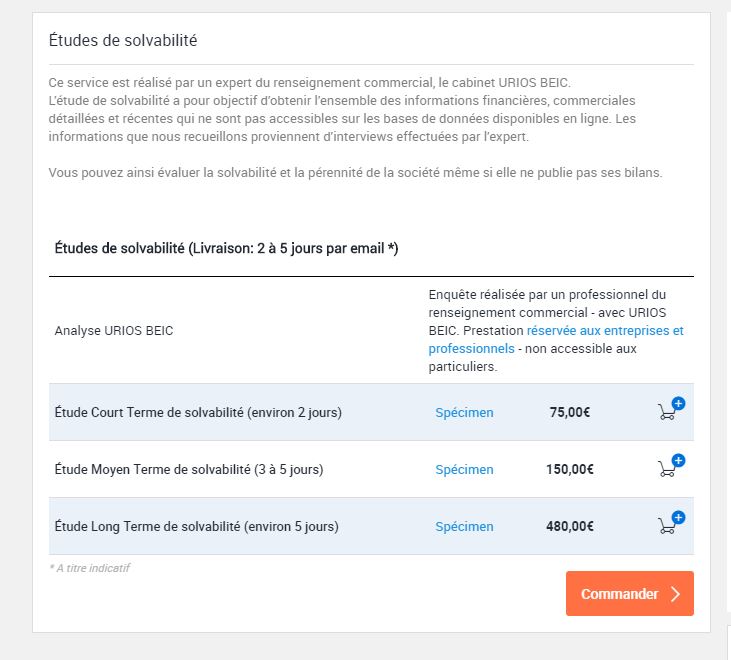This screenshot has height=660, width=731.
Task: Open Spécimen for Étude Long Terme
Action: click(x=464, y=526)
